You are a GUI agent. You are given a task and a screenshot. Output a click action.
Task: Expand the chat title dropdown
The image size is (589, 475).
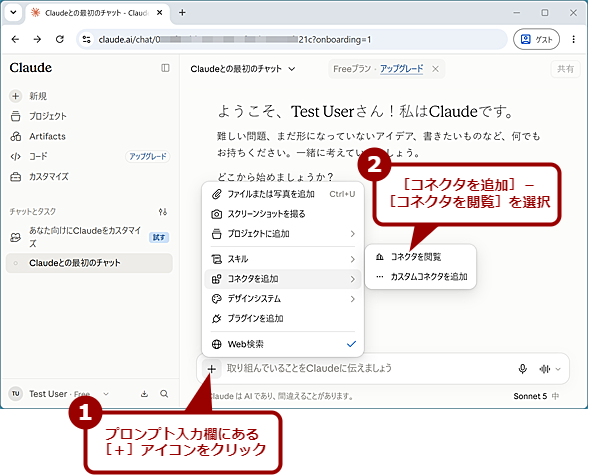click(291, 69)
